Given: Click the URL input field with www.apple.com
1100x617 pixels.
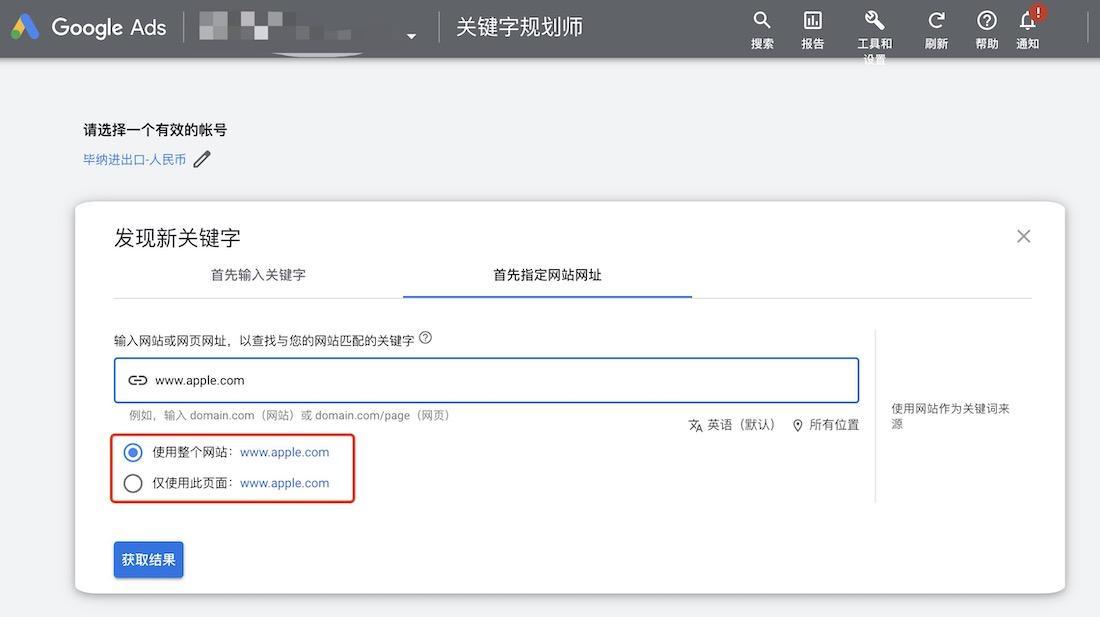Looking at the screenshot, I should pyautogui.click(x=486, y=380).
